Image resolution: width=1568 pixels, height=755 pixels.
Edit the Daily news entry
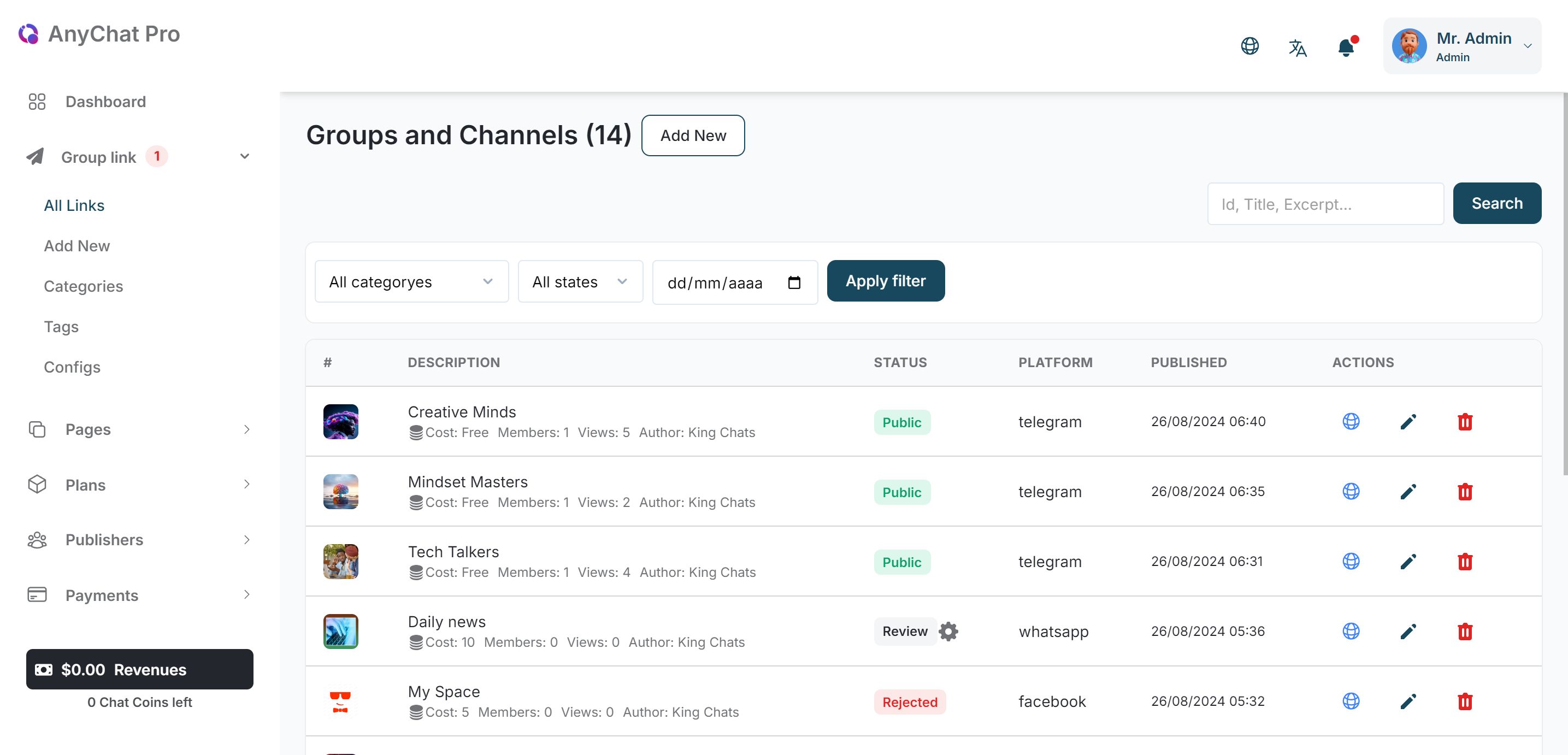pyautogui.click(x=1408, y=632)
